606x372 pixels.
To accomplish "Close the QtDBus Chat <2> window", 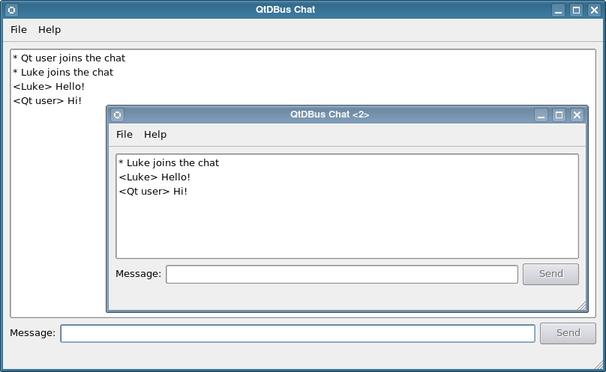I will (577, 115).
